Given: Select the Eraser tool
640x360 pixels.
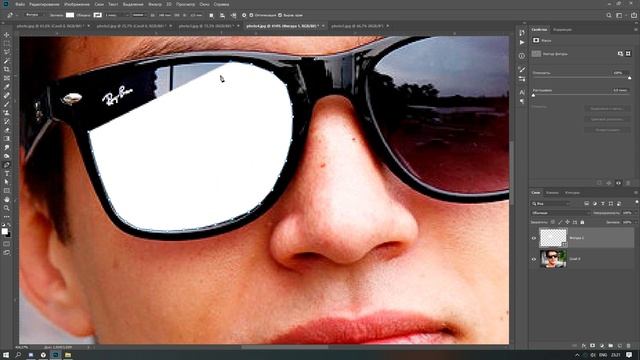Looking at the screenshot, I should coord(7,130).
